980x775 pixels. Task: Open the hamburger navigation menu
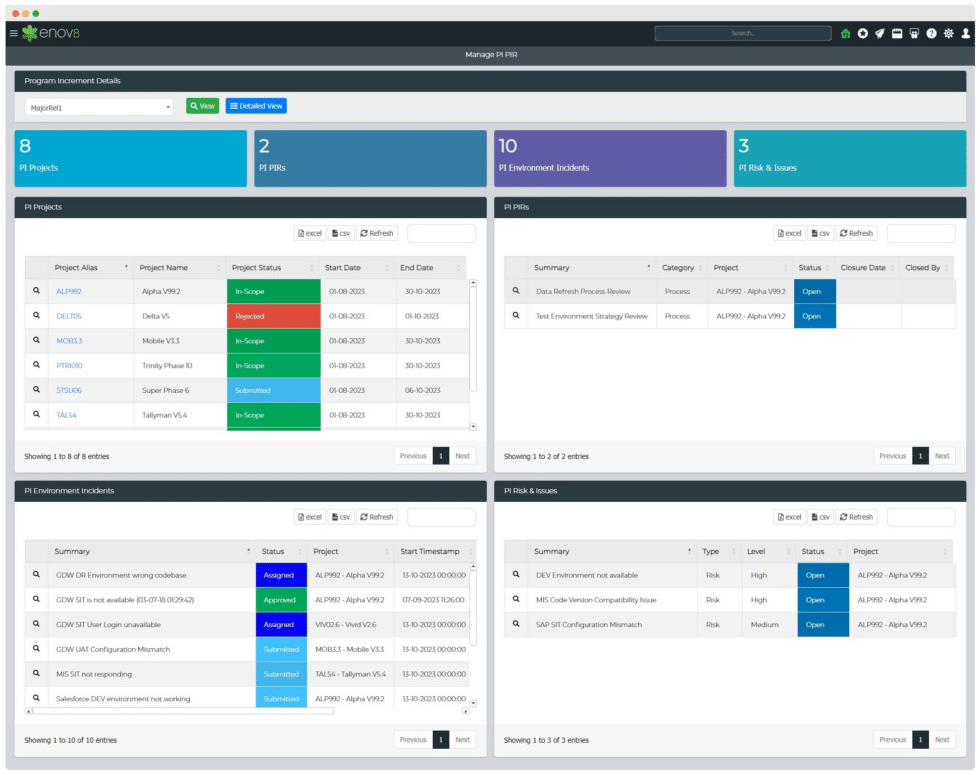pos(12,32)
